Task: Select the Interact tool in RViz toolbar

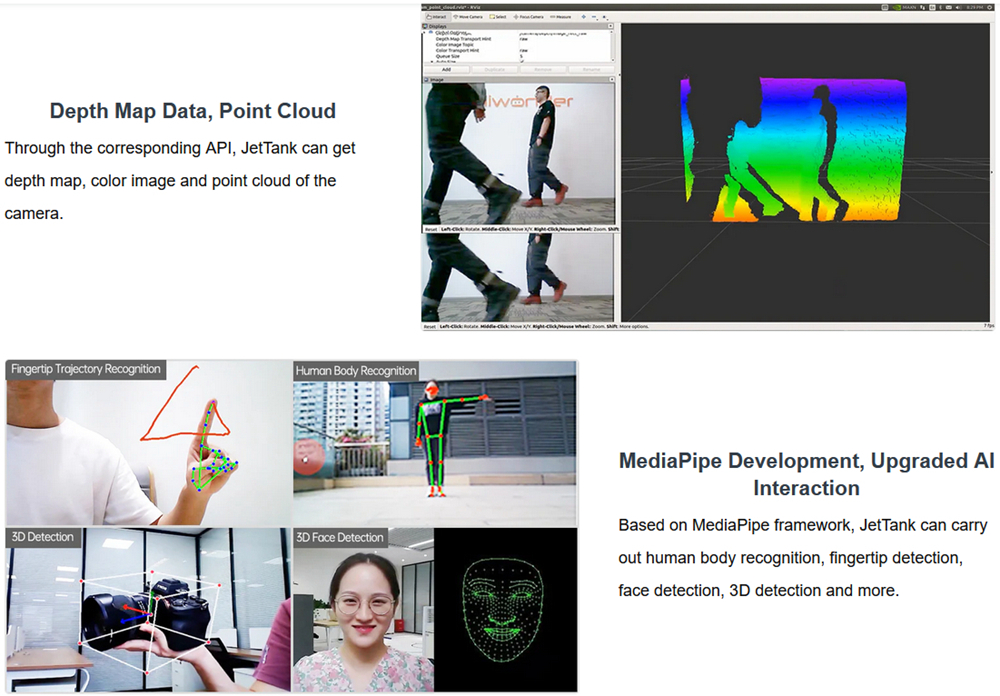Action: [x=437, y=17]
